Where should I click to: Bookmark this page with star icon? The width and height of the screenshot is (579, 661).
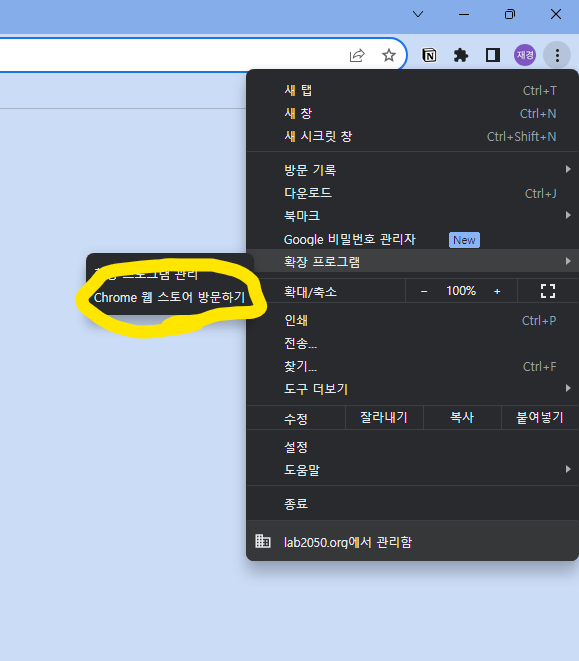click(x=388, y=55)
